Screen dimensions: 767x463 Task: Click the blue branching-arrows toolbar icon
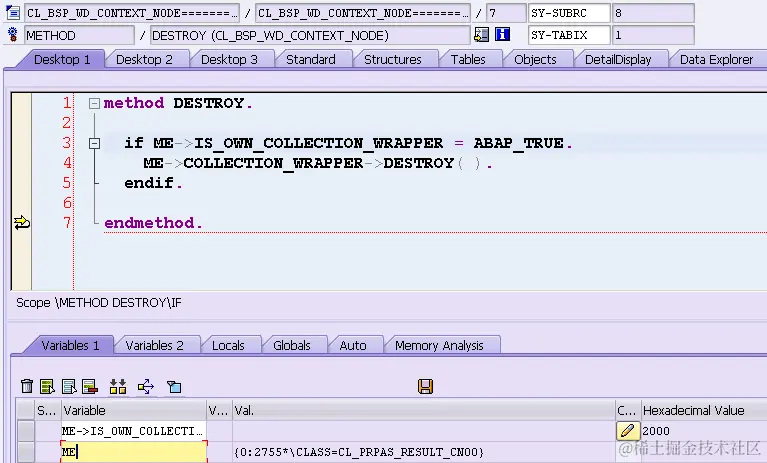[x=146, y=387]
